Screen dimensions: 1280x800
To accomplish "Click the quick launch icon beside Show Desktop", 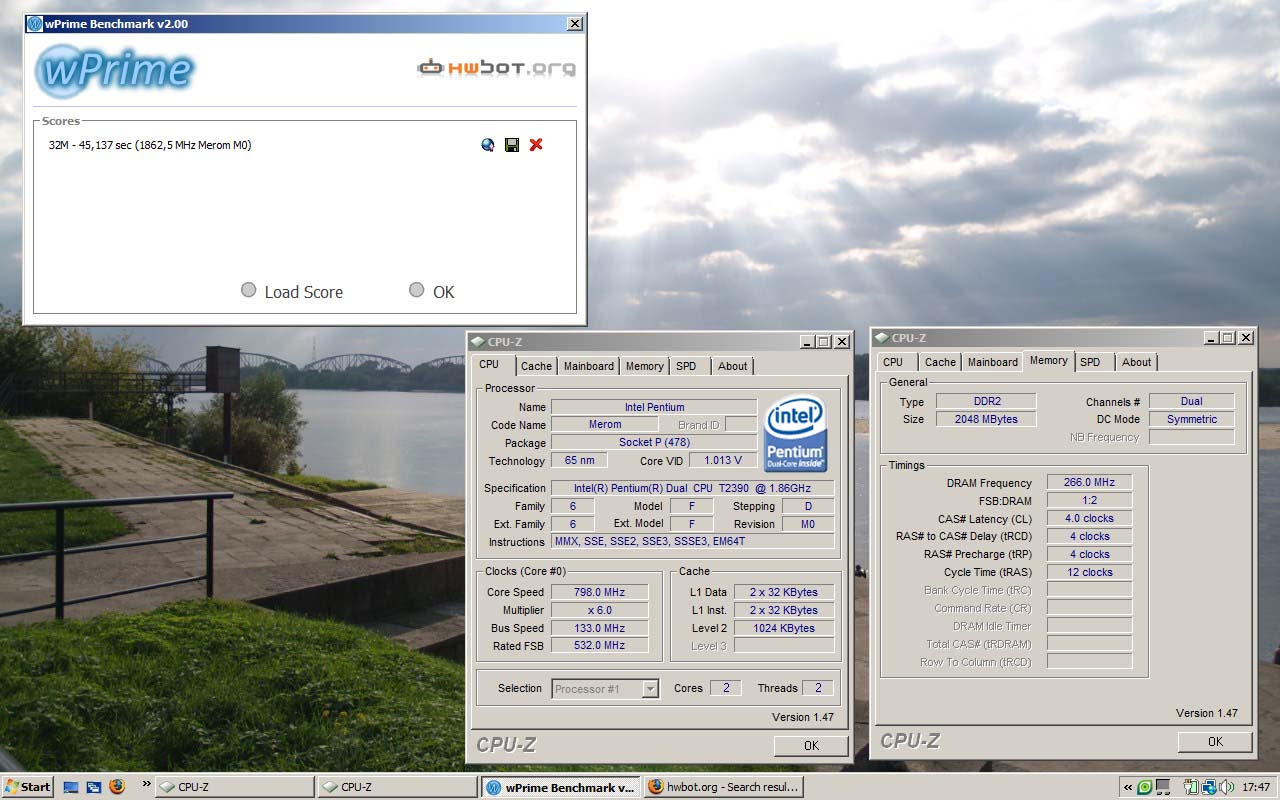I will [x=94, y=787].
